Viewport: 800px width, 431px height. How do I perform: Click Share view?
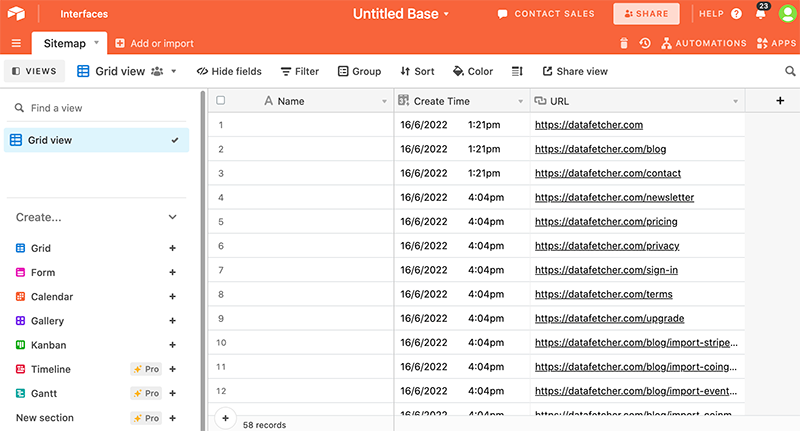coord(575,71)
